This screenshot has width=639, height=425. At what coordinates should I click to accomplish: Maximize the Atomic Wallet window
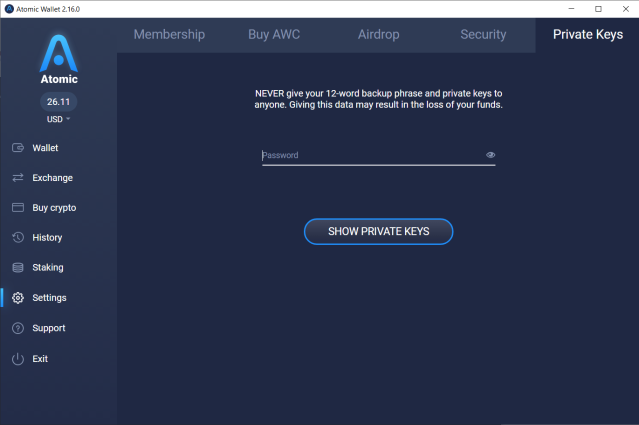coord(598,9)
